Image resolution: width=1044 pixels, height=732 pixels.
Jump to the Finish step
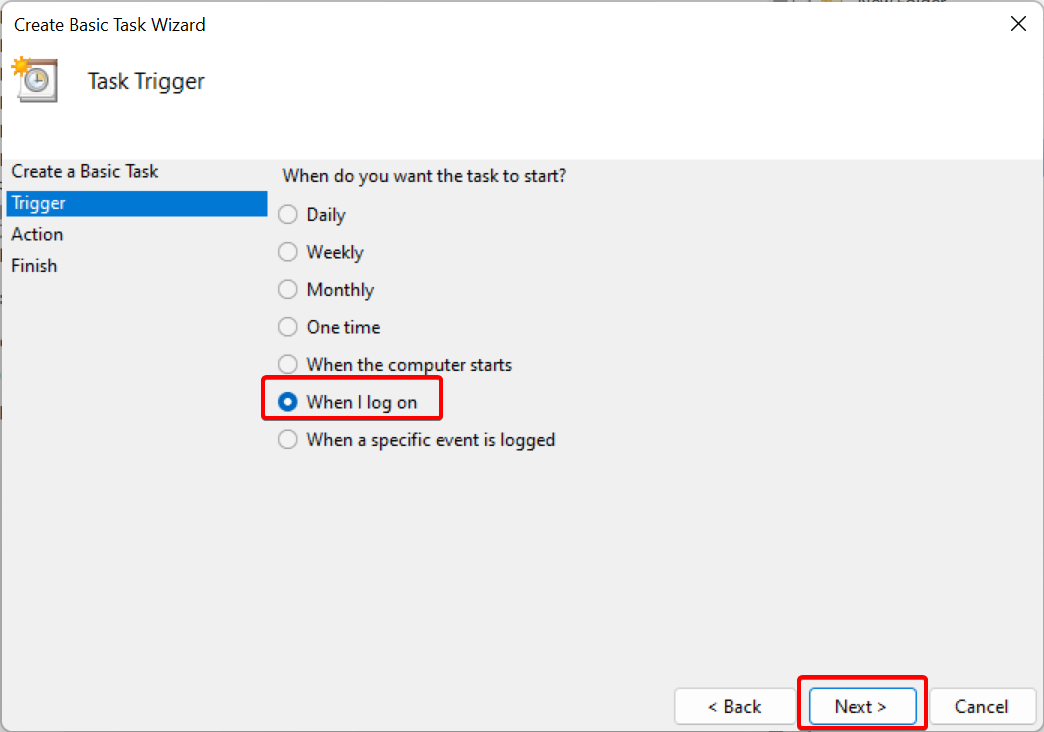click(34, 266)
